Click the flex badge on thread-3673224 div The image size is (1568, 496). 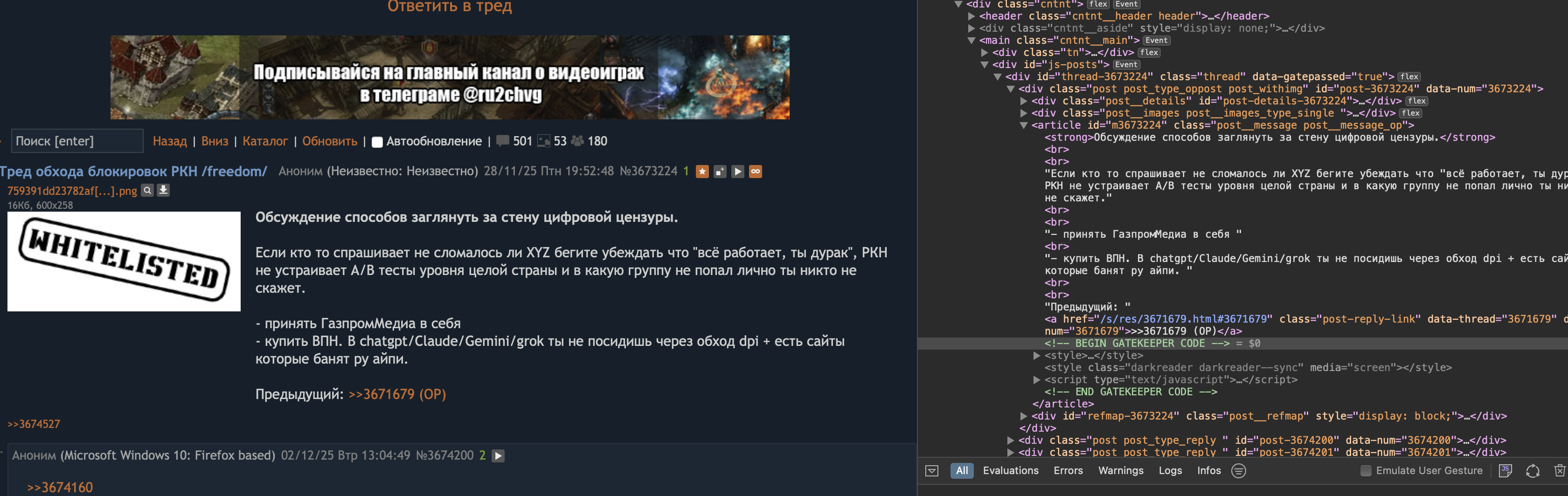pyautogui.click(x=1409, y=77)
